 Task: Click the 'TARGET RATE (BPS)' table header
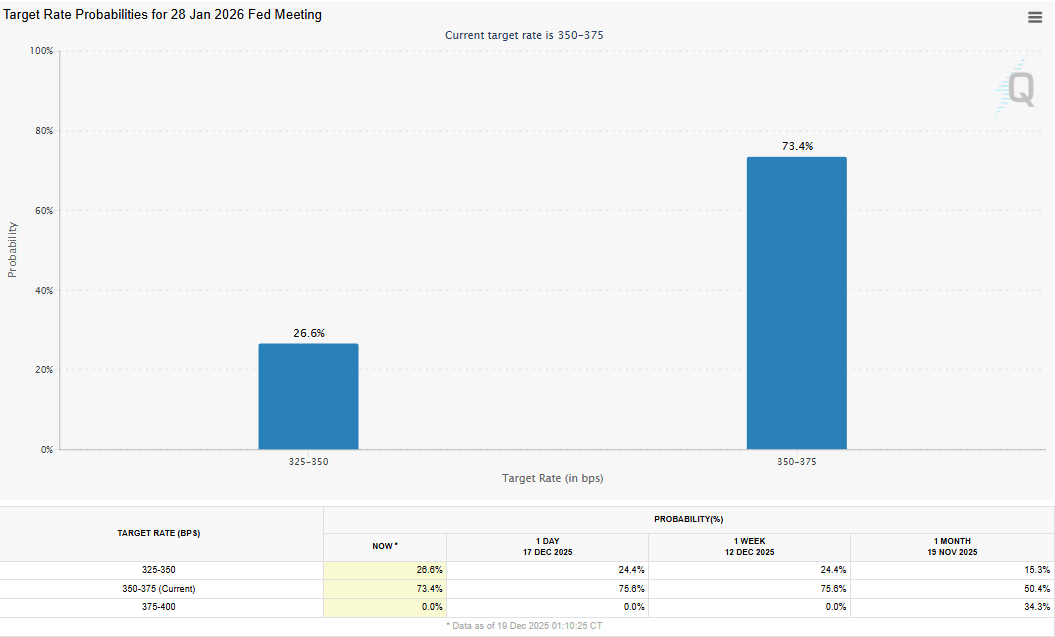[161, 533]
